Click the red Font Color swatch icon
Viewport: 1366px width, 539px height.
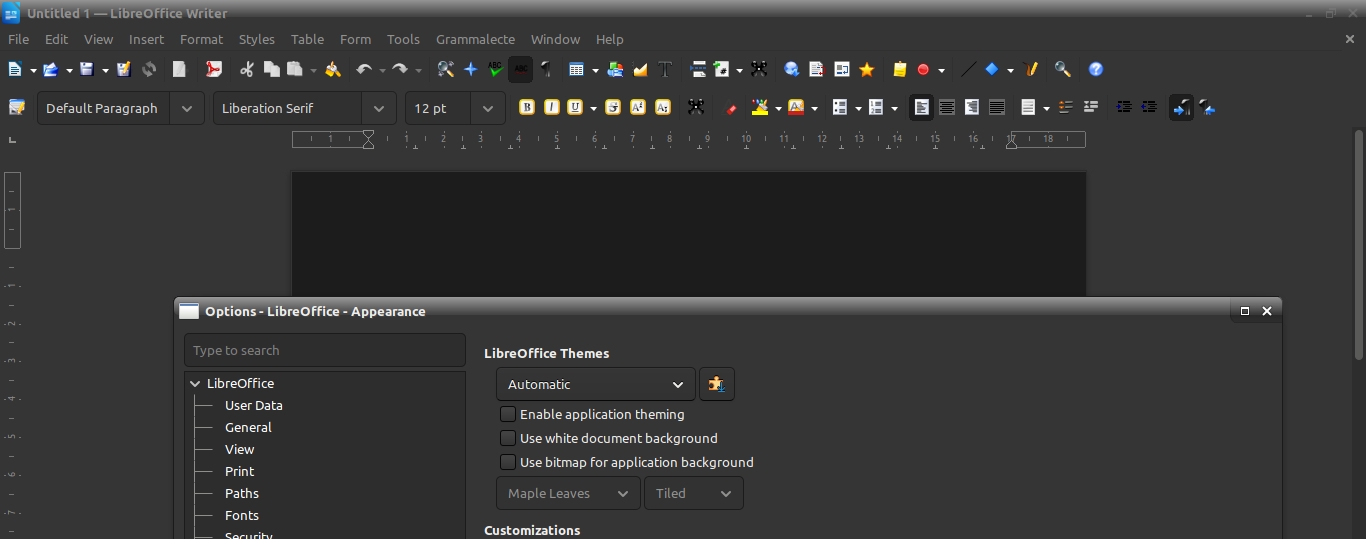pyautogui.click(x=796, y=108)
